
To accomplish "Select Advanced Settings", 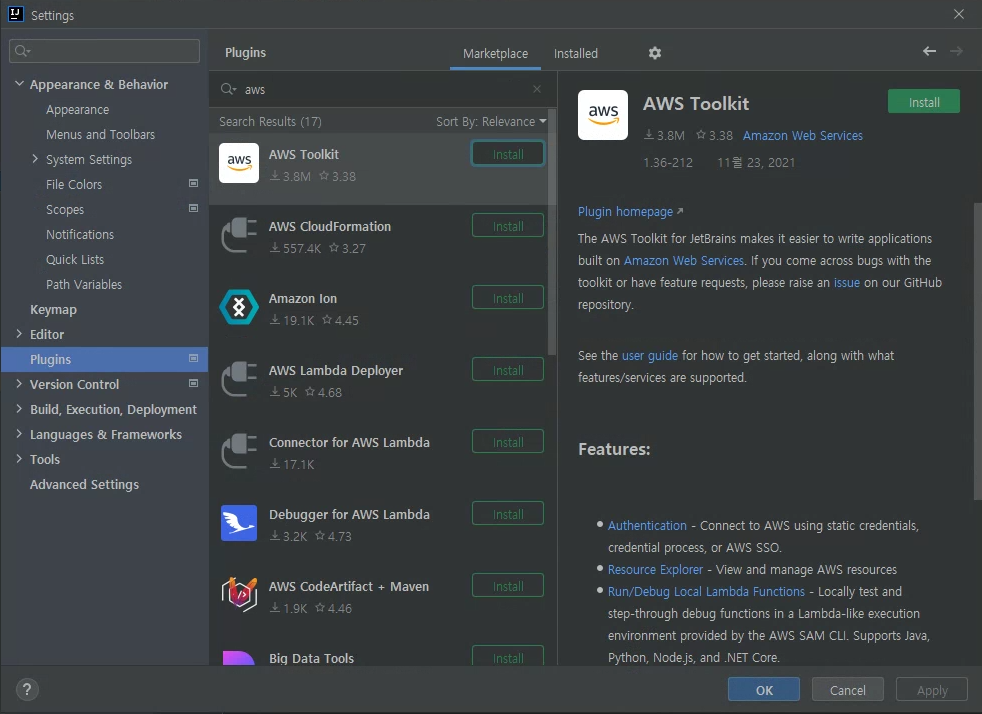I will (x=85, y=485).
